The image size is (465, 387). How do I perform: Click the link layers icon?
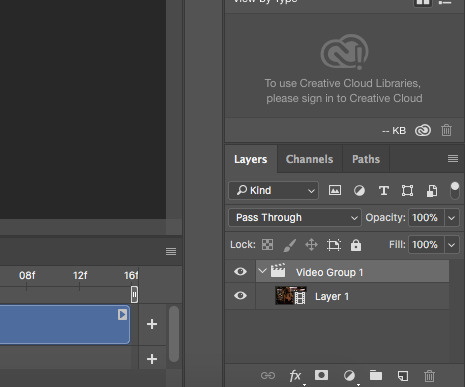tap(268, 376)
